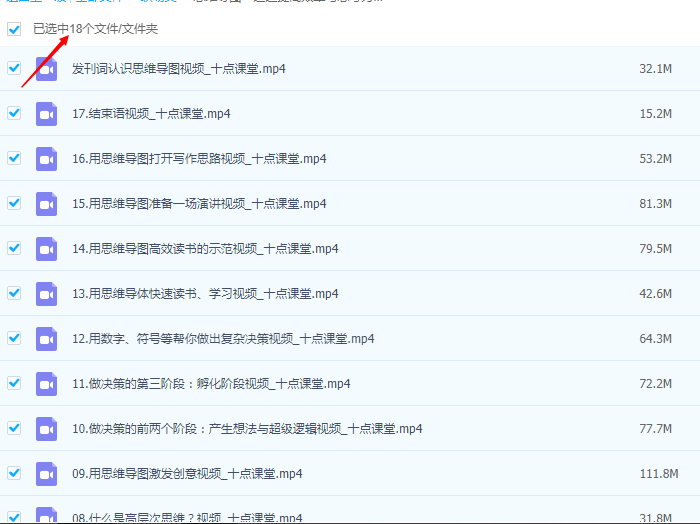Click video icon beside 17.结束语视频 file

pos(46,114)
